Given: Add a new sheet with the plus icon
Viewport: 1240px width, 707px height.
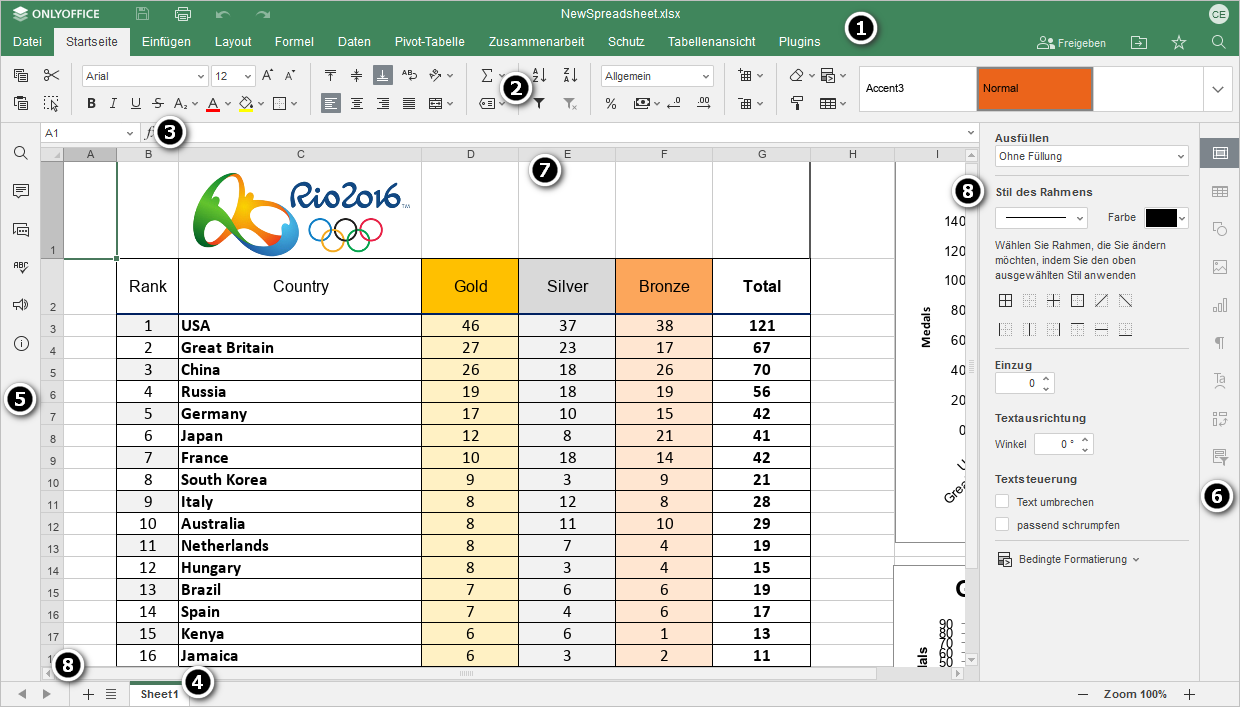Looking at the screenshot, I should [88, 694].
